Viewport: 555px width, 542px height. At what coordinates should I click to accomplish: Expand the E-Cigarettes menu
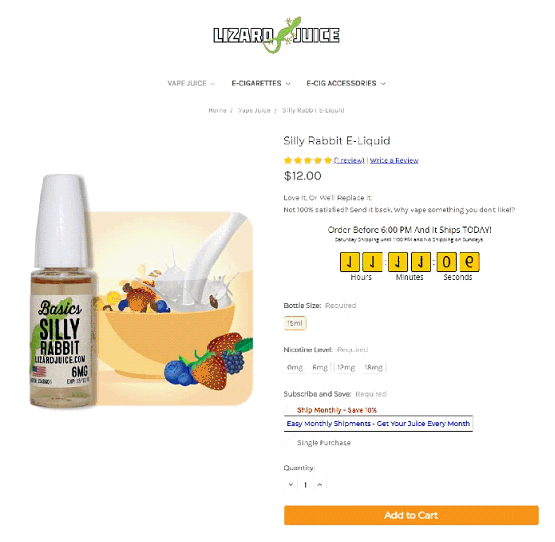tap(261, 83)
